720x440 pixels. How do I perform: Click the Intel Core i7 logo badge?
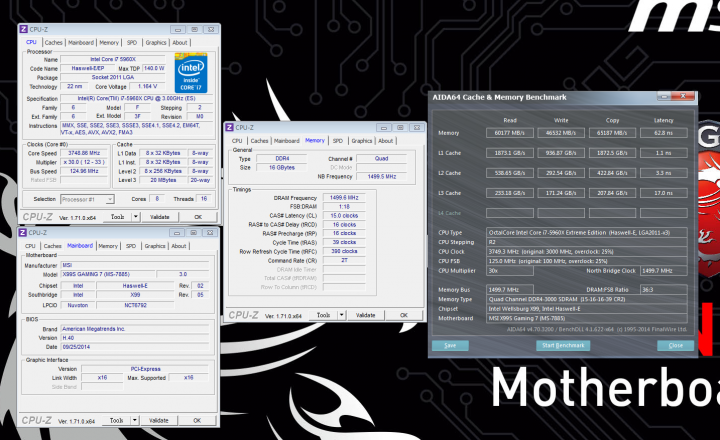(x=191, y=73)
